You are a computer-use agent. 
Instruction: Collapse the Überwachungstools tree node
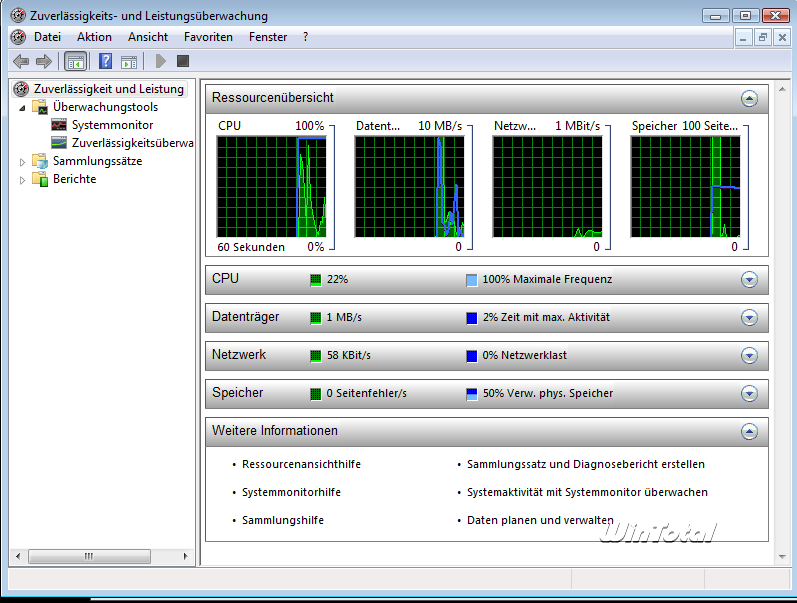[x=23, y=107]
